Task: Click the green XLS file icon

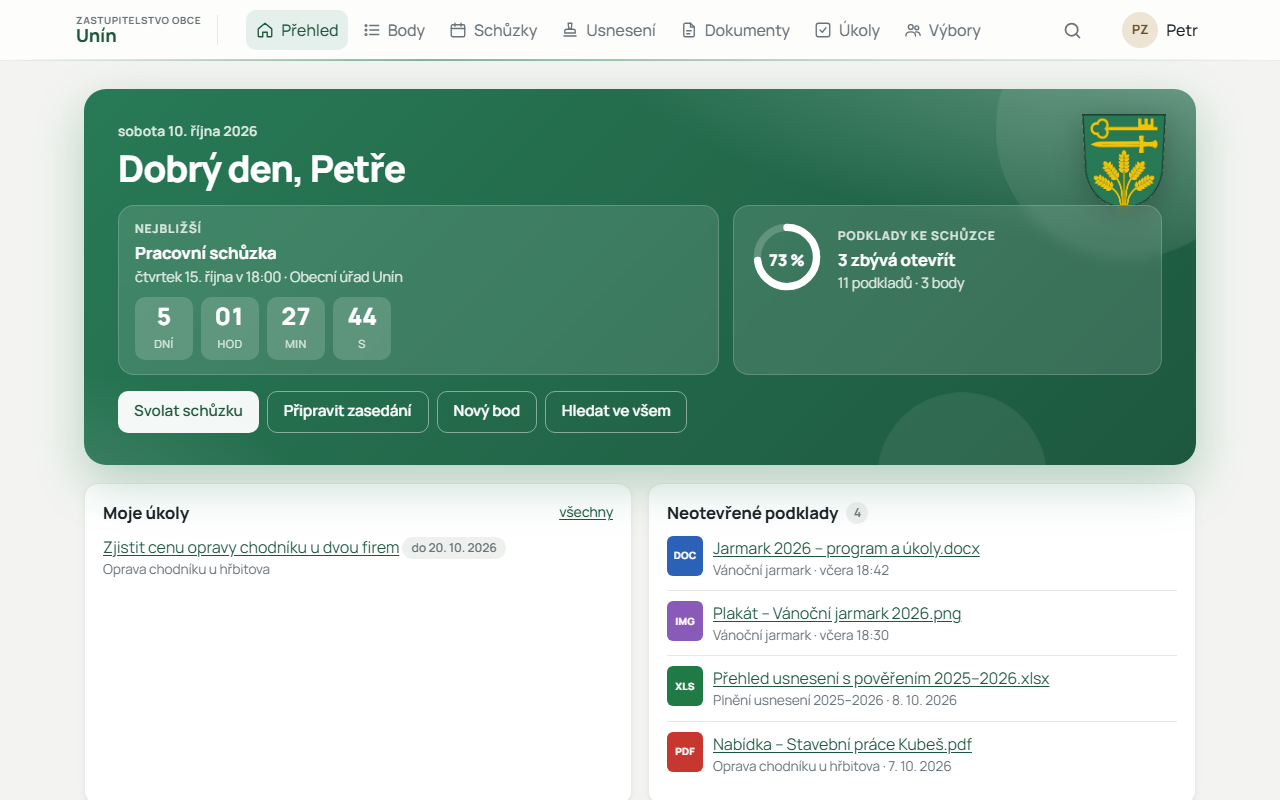Action: click(x=685, y=686)
